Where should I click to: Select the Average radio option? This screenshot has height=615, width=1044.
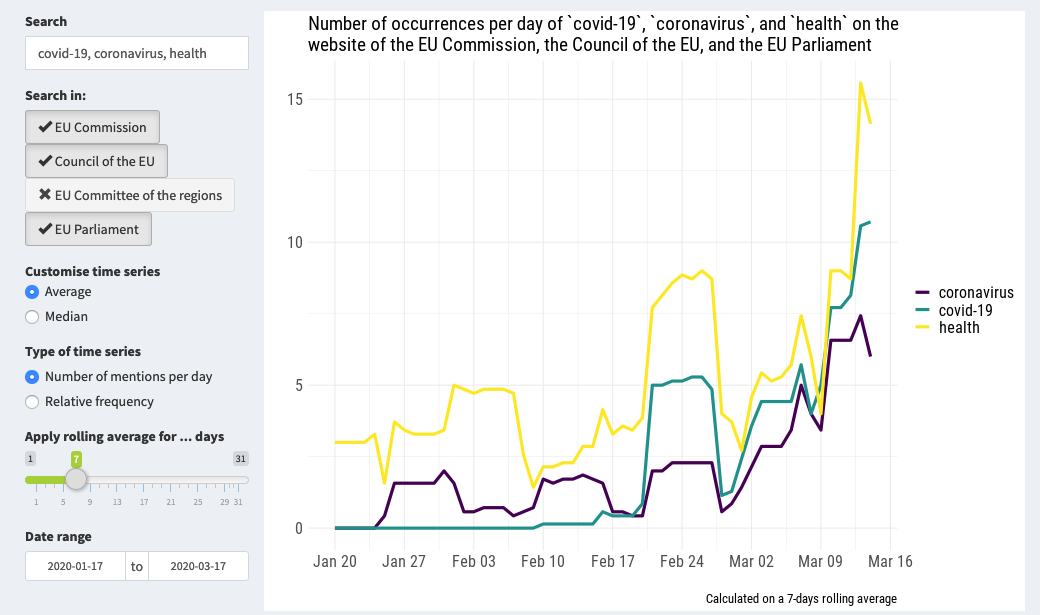[x=33, y=292]
